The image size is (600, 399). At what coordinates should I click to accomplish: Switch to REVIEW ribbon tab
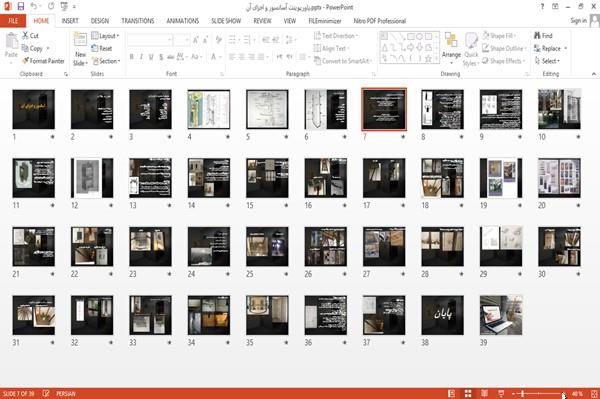click(262, 21)
